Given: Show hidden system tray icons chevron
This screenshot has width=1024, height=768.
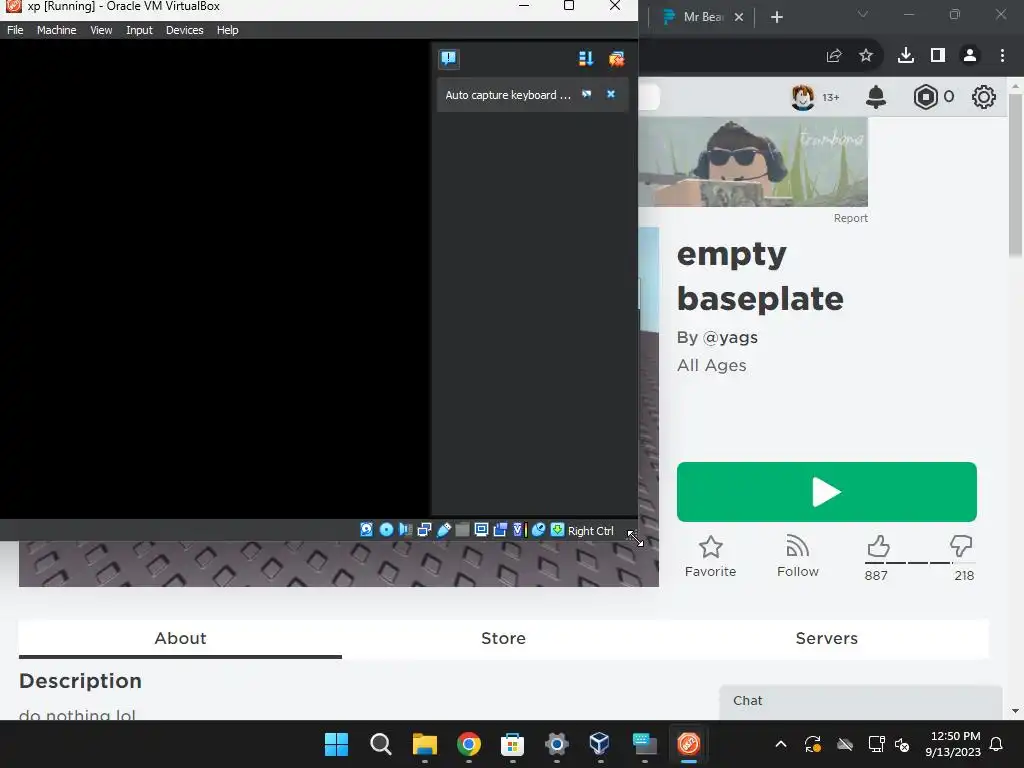Looking at the screenshot, I should click(x=780, y=744).
